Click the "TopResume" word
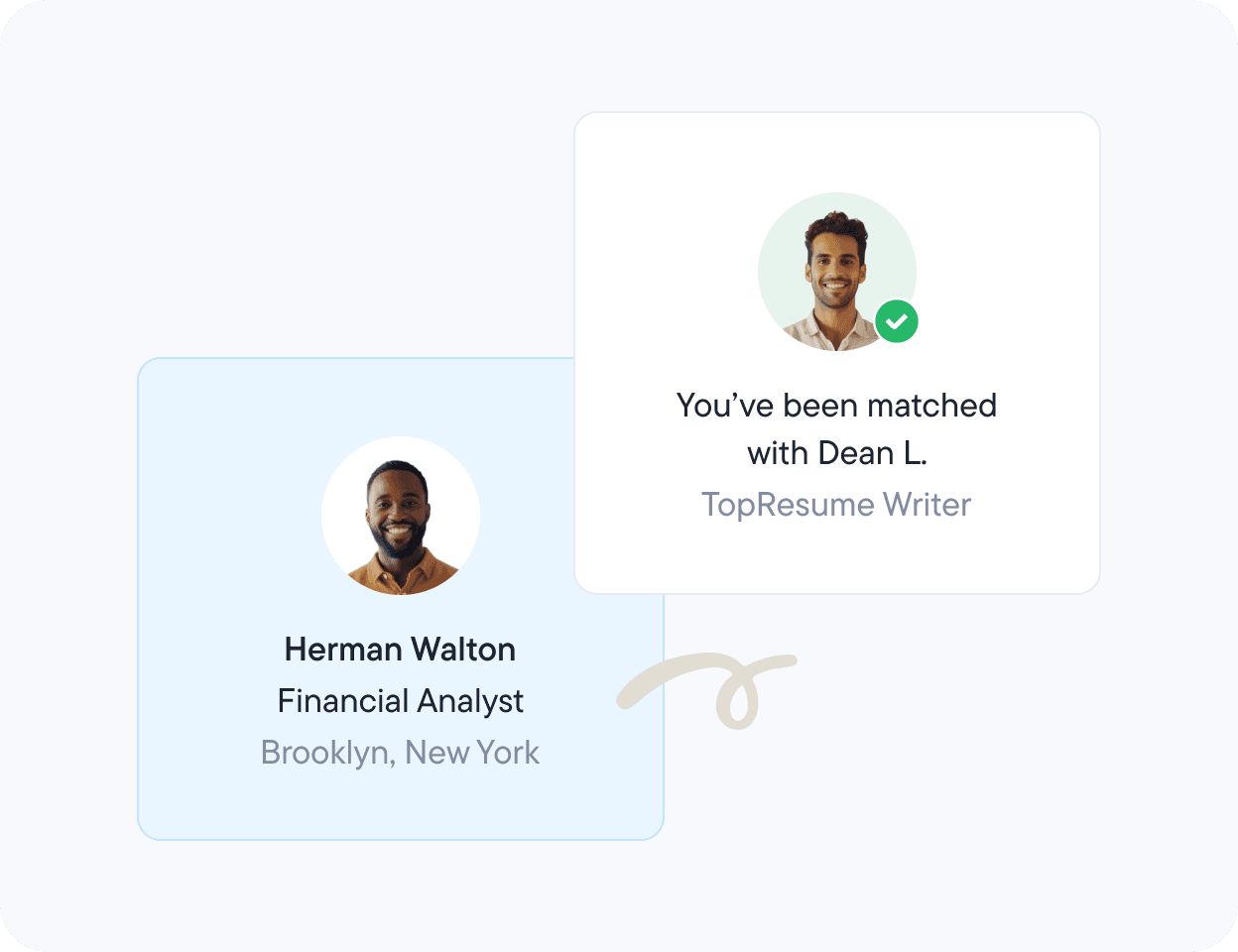 pos(788,505)
